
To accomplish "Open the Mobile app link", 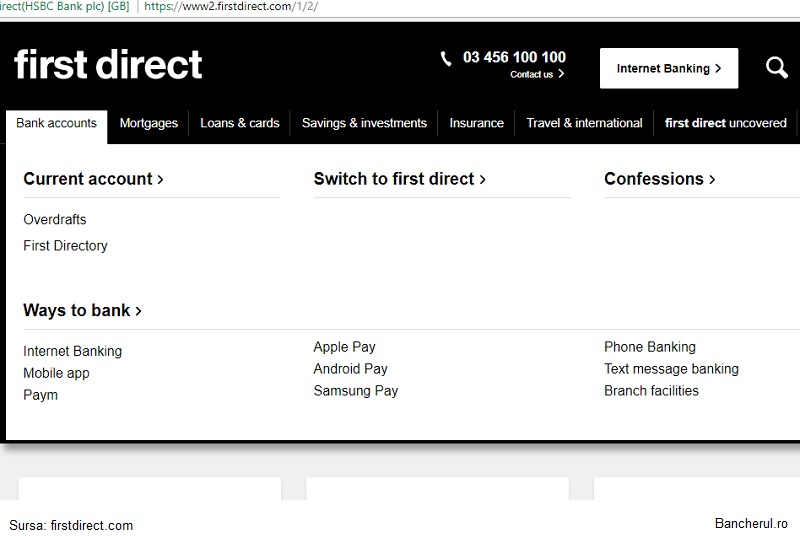I will tap(56, 373).
